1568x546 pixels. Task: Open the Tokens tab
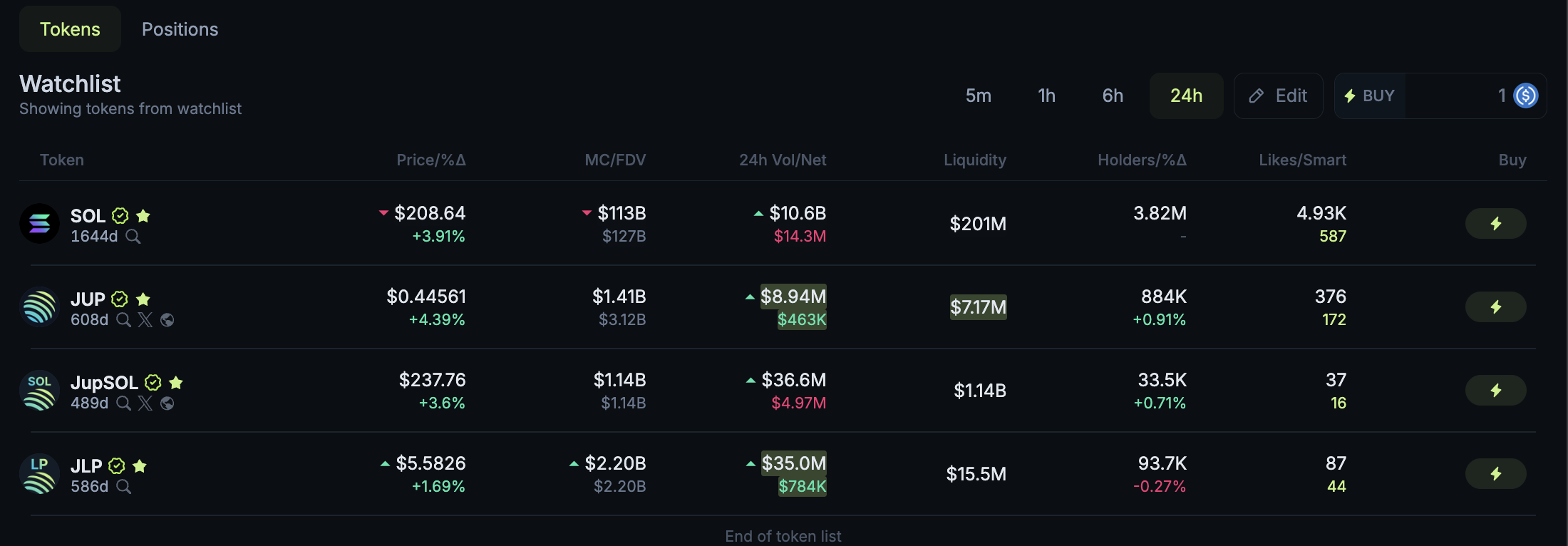click(x=70, y=29)
